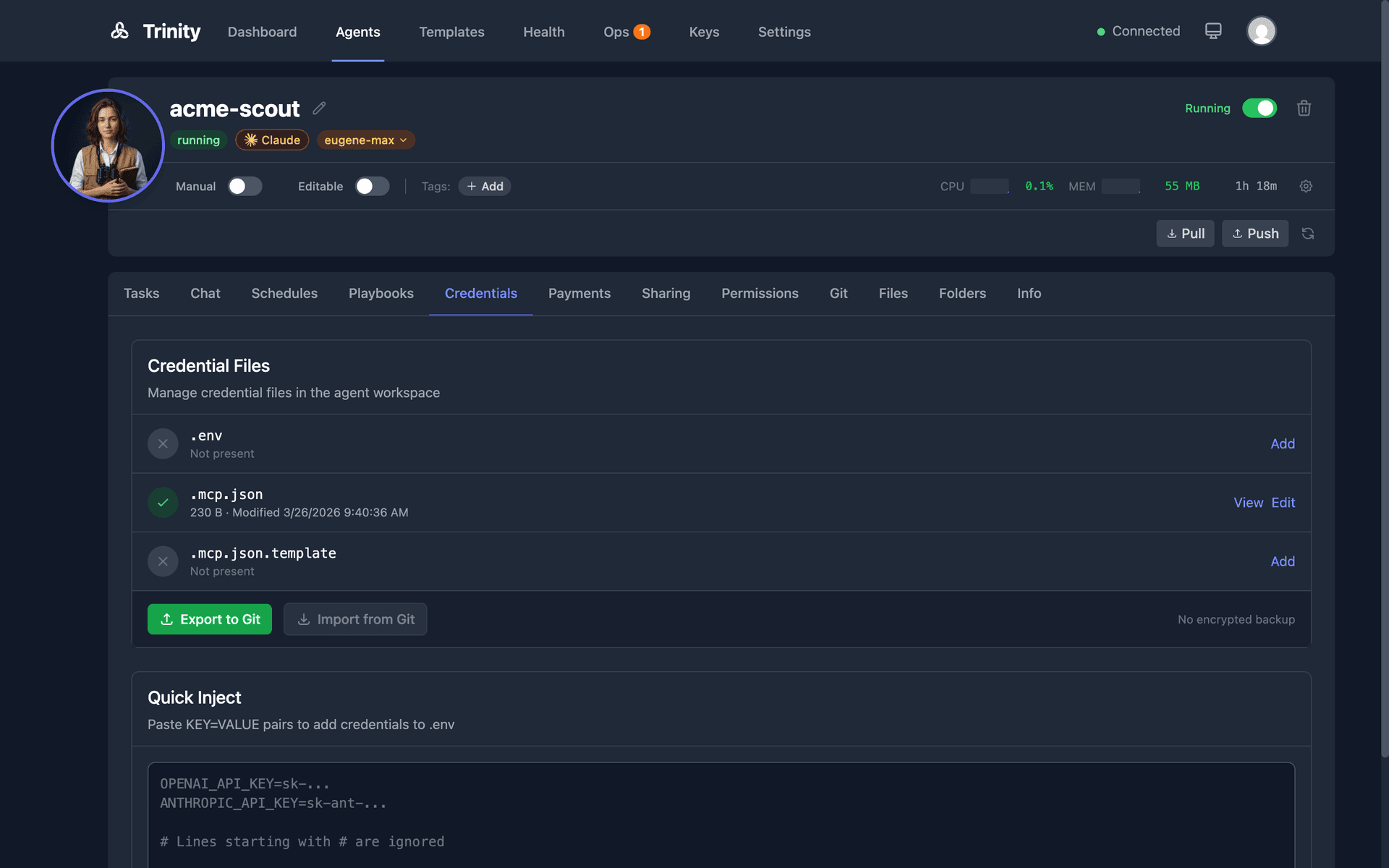Click the pencil icon to rename acme-scout
This screenshot has width=1389, height=868.
click(319, 109)
